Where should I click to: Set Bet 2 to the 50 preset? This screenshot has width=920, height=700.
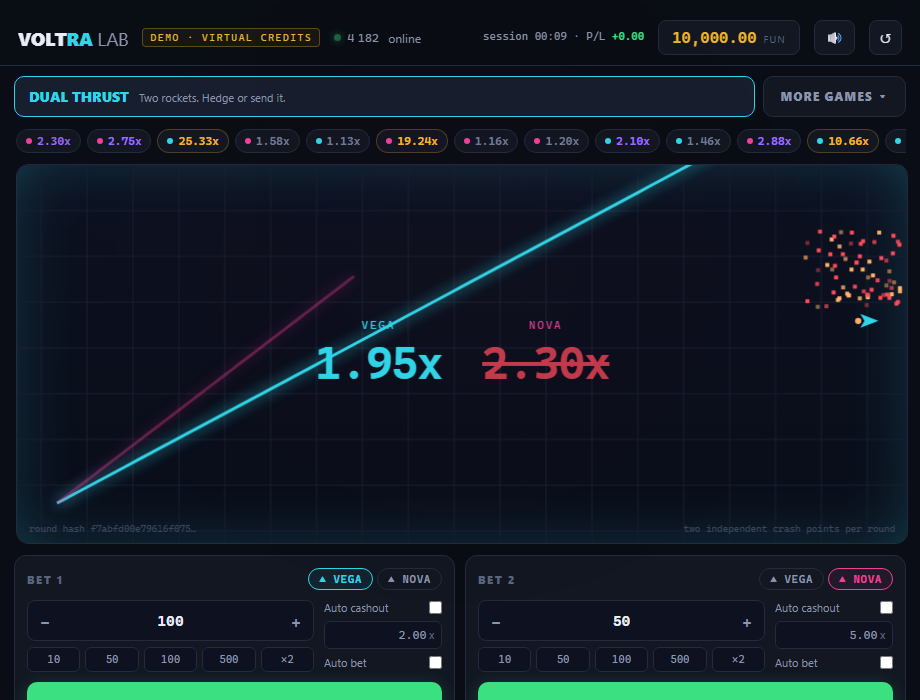point(563,660)
